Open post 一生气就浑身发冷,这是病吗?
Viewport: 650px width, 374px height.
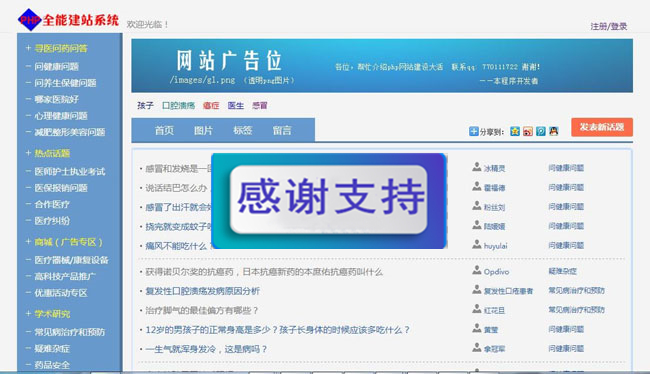pyautogui.click(x=206, y=349)
